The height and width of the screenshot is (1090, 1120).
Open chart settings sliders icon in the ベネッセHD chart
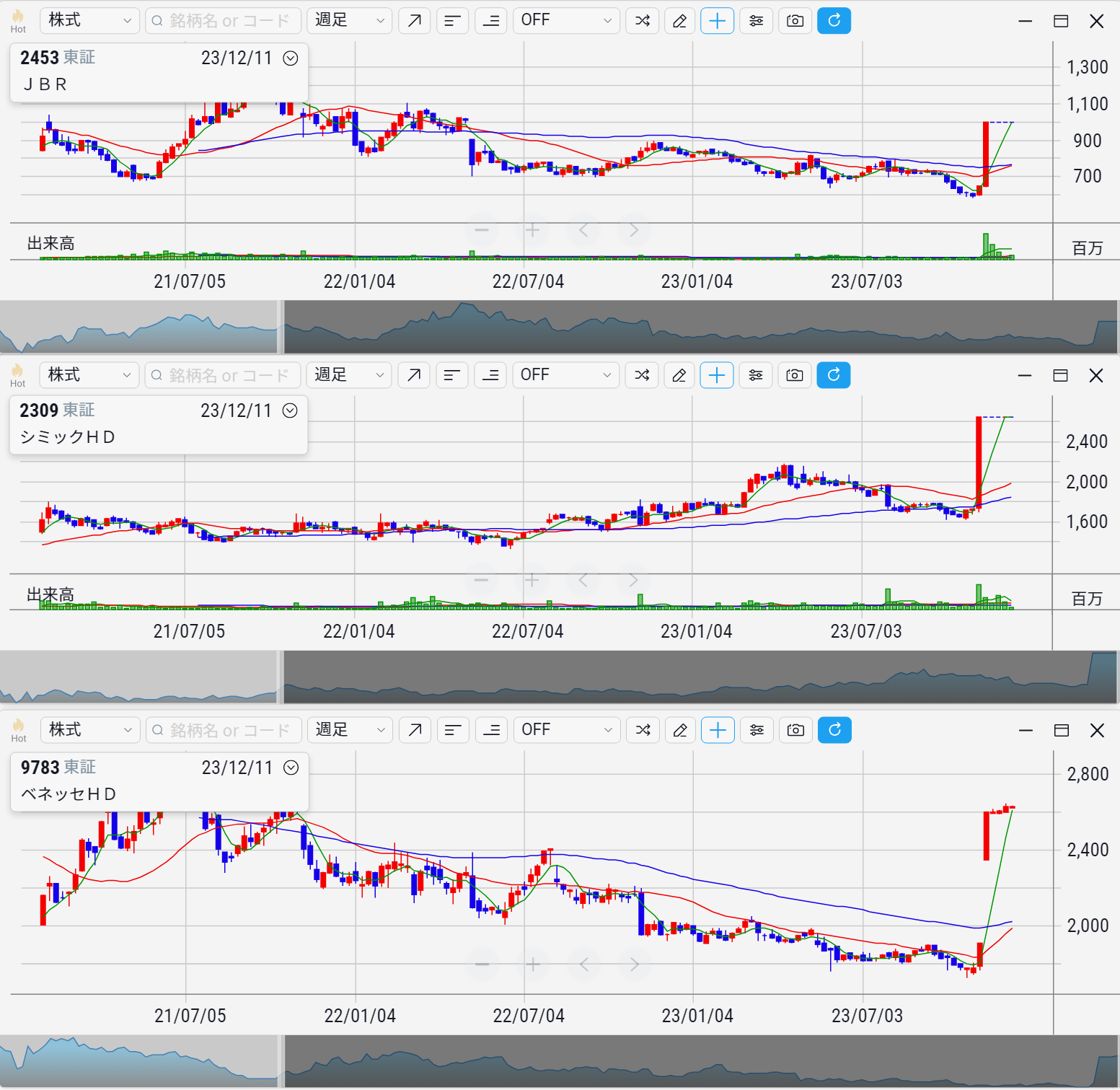[757, 730]
